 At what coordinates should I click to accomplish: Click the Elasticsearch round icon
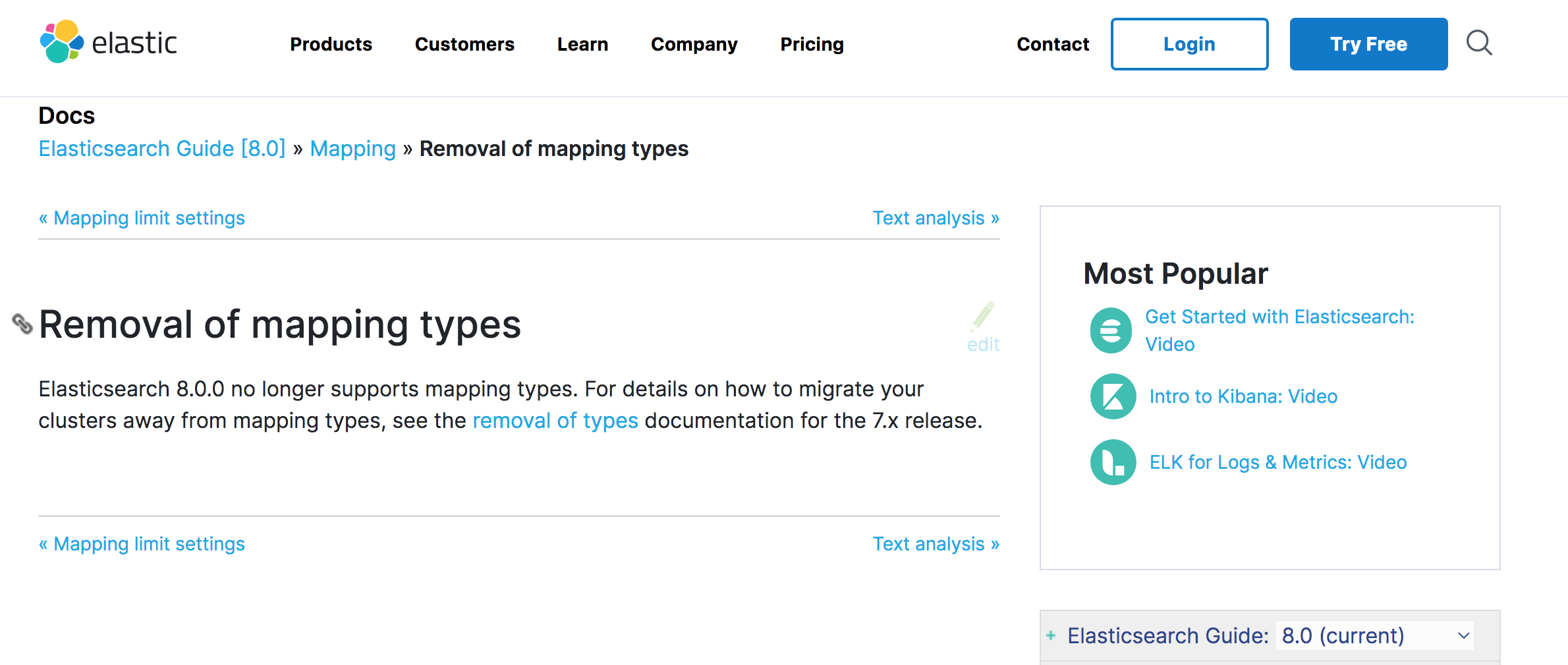tap(1111, 331)
